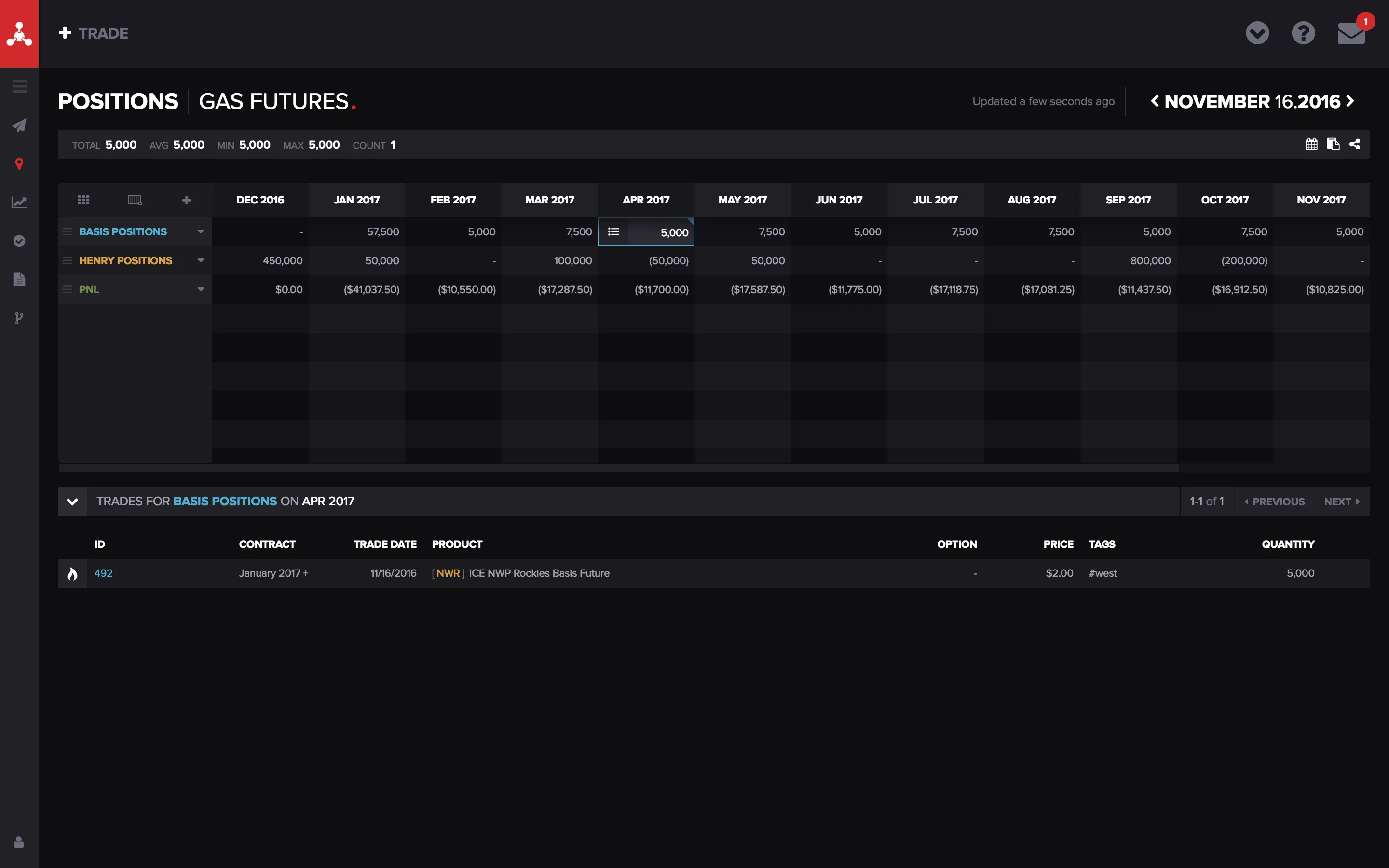Grab the PNL row drag handle
The height and width of the screenshot is (868, 1389).
[x=67, y=289]
